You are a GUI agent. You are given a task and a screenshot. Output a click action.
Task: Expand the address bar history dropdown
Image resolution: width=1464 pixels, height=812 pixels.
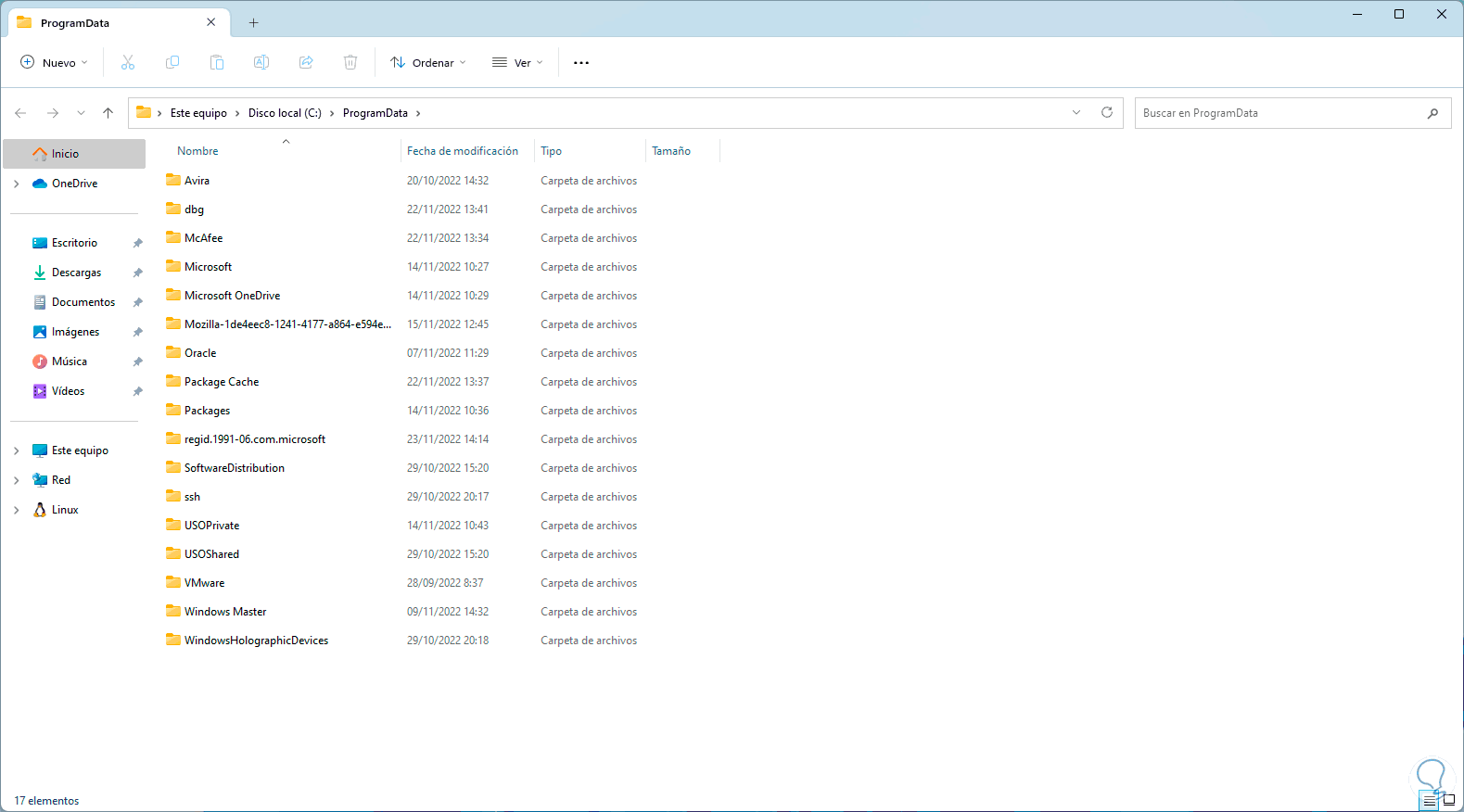click(1076, 112)
